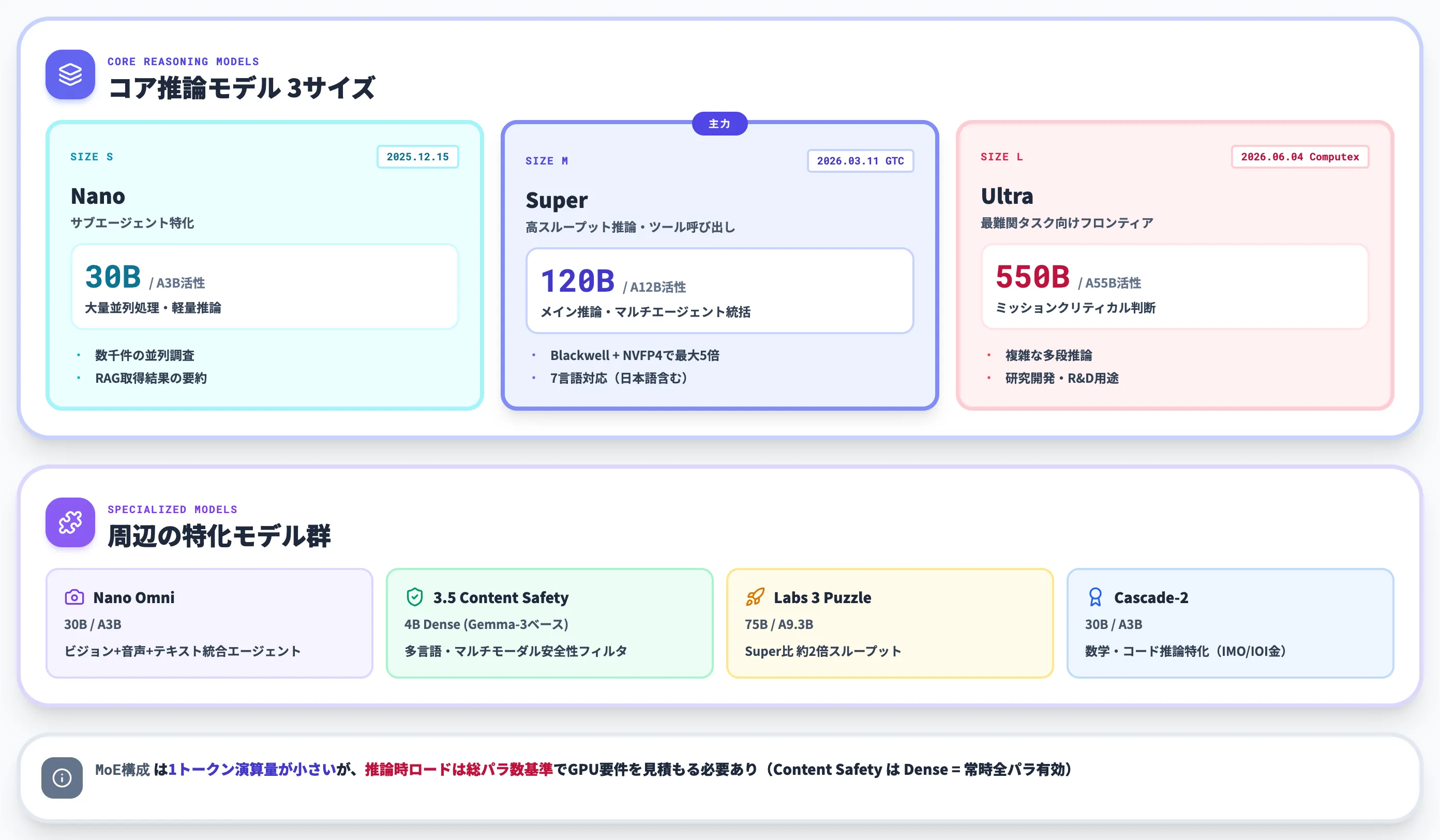Click 4B Dense (Gemma-3ベース) text
Image resolution: width=1440 pixels, height=840 pixels.
click(486, 625)
